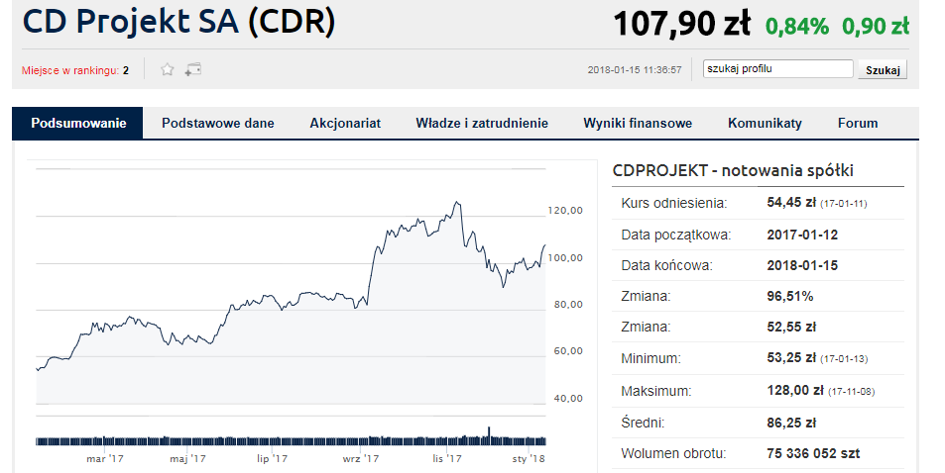Click the add-to-portfolio wallet icon
The image size is (945, 473).
coord(193,70)
